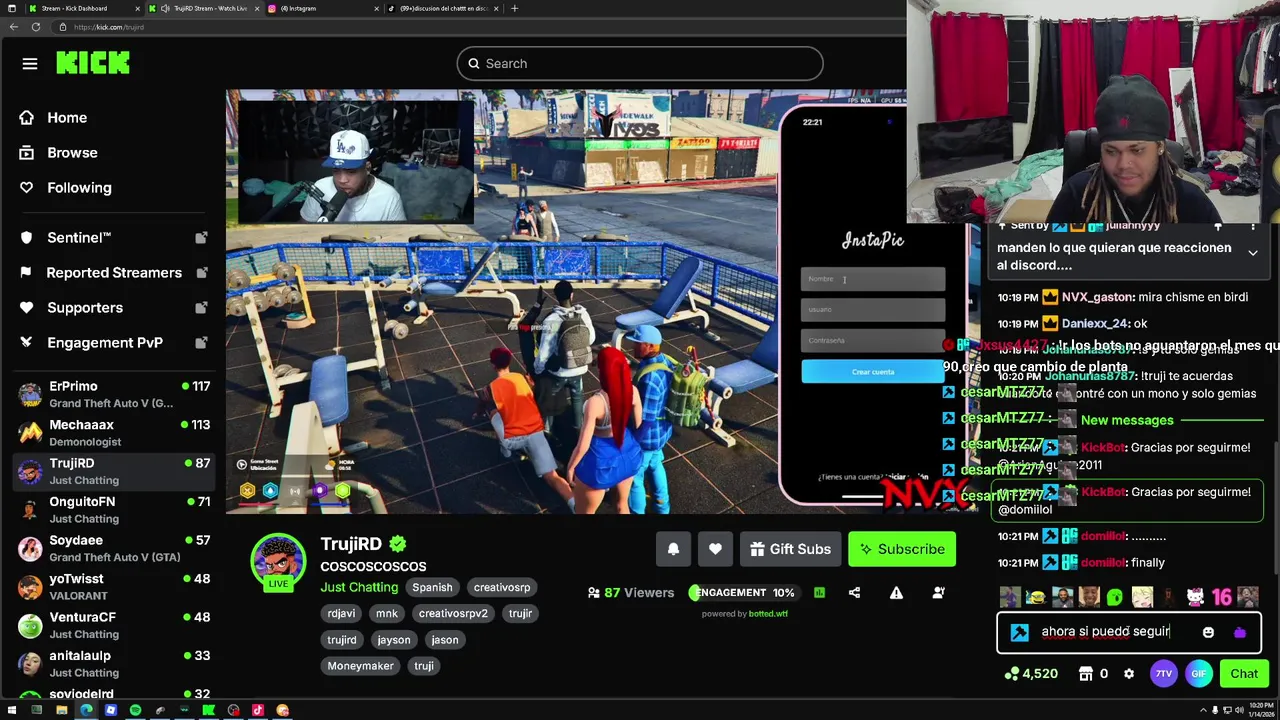Open Engagement PvP in sidebar
This screenshot has width=1280, height=720.
pyautogui.click(x=104, y=343)
